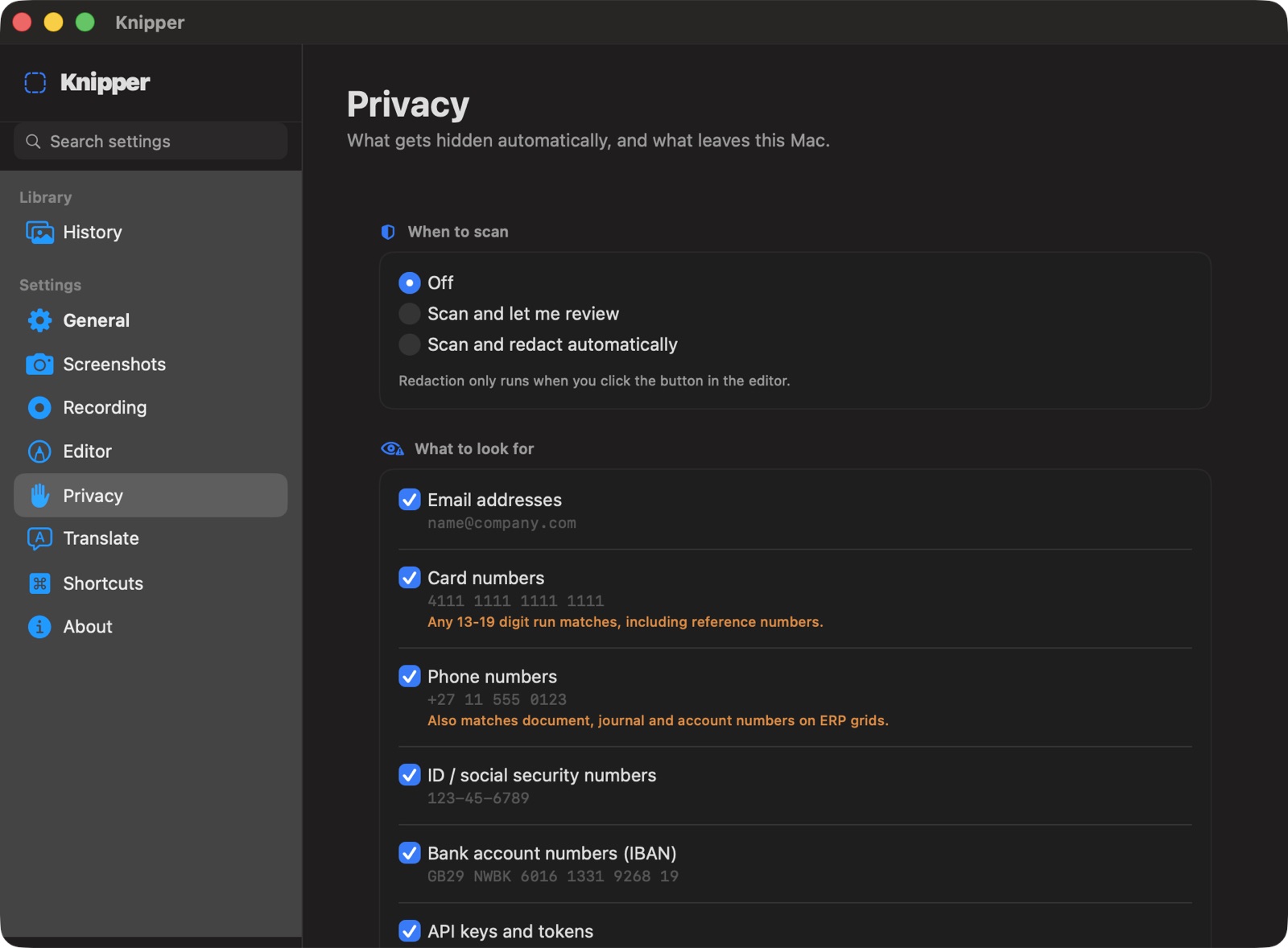This screenshot has height=948, width=1288.
Task: Click the Library section label
Action: click(45, 197)
